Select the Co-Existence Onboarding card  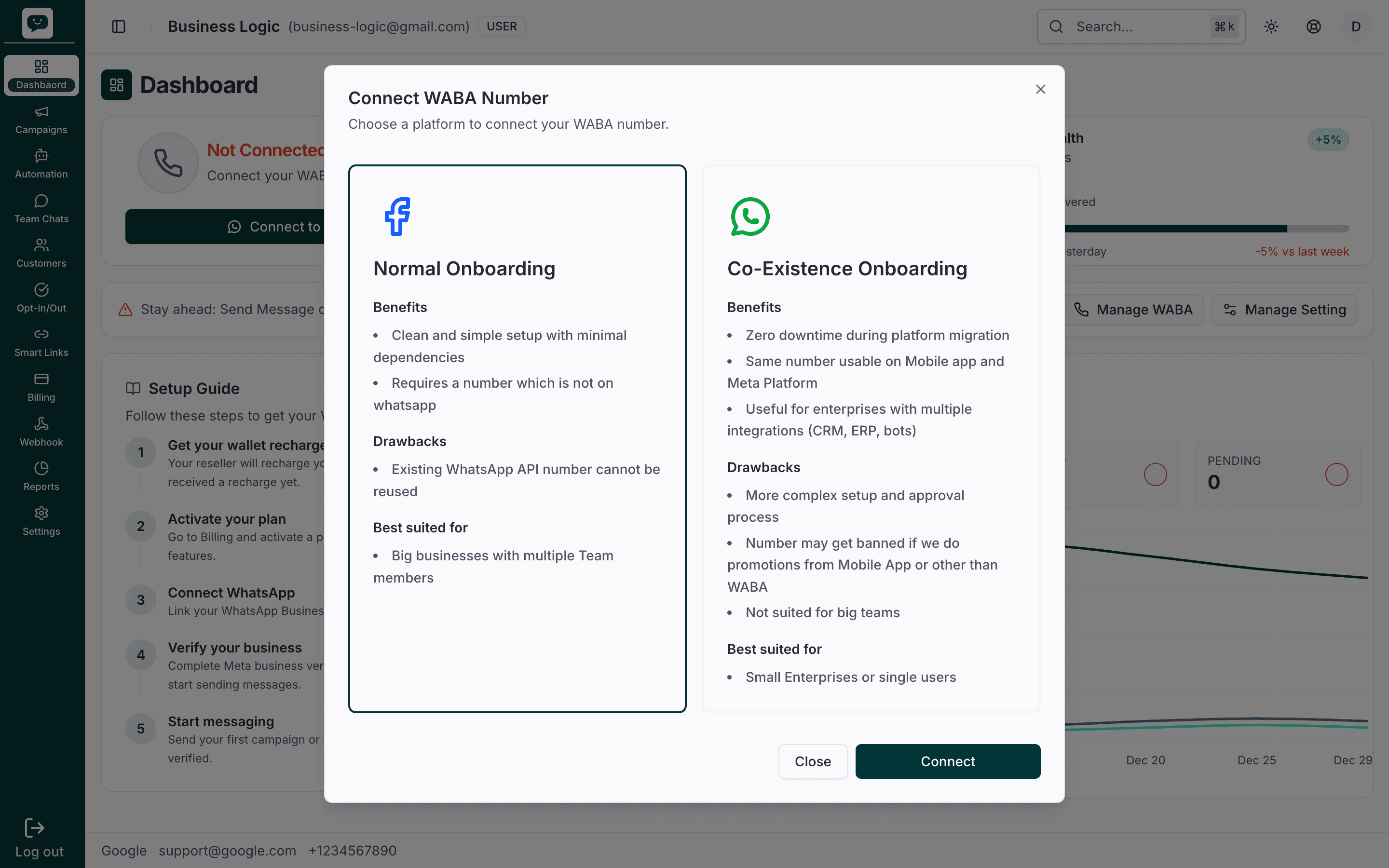click(x=872, y=439)
